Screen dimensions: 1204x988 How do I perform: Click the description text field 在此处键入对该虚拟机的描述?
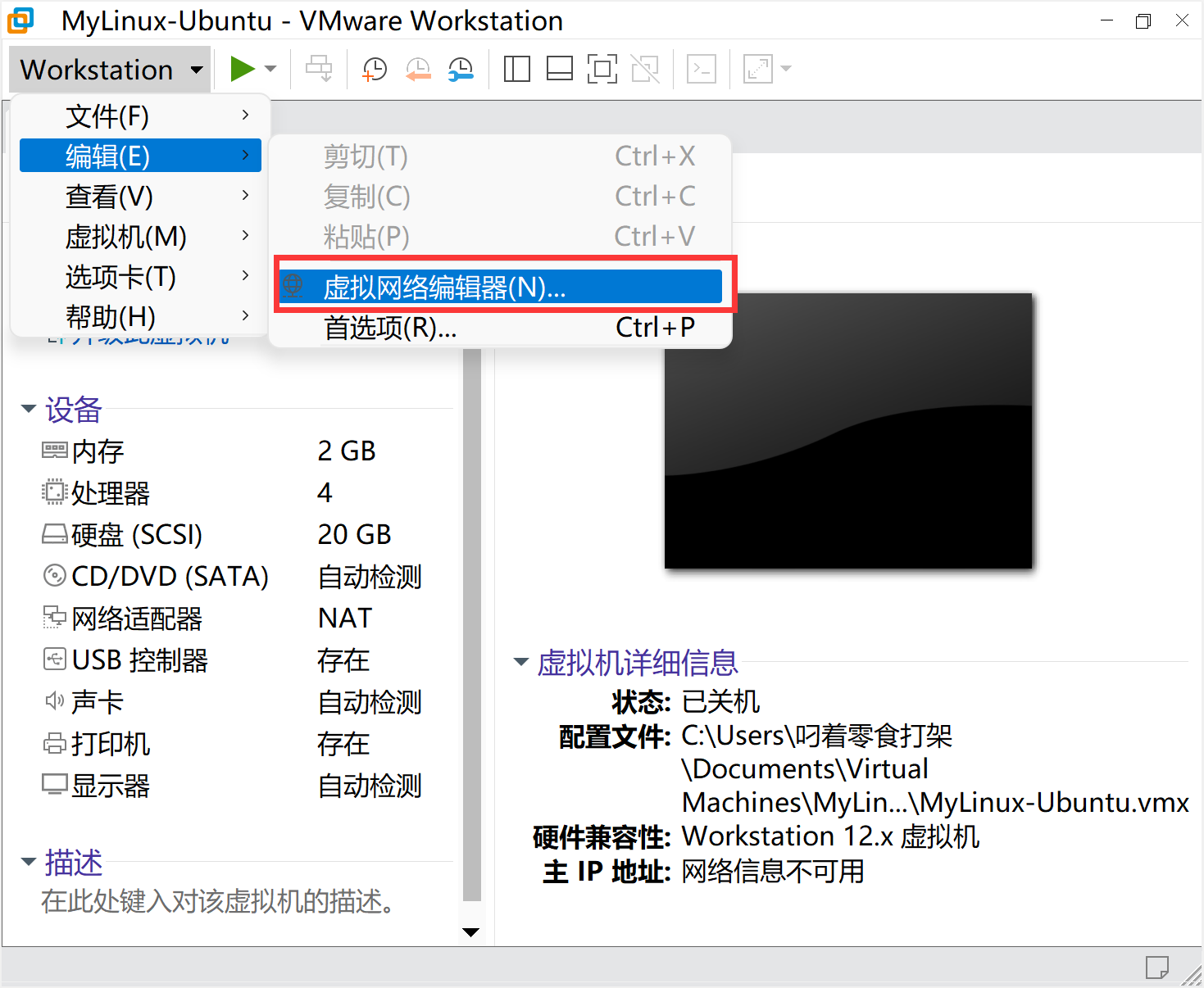pyautogui.click(x=220, y=901)
